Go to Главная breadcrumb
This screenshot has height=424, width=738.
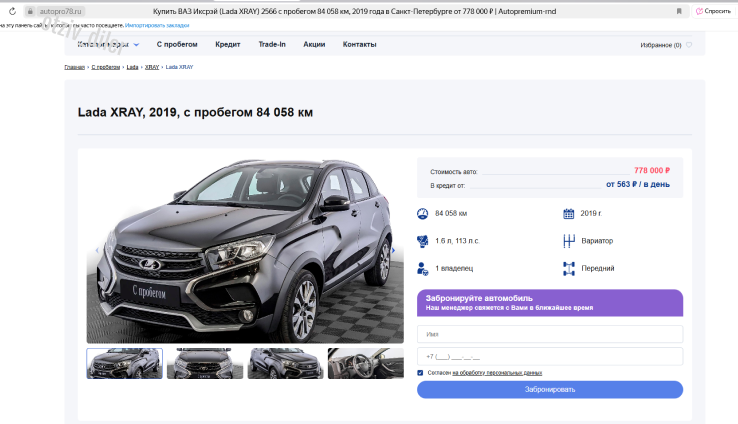74,67
